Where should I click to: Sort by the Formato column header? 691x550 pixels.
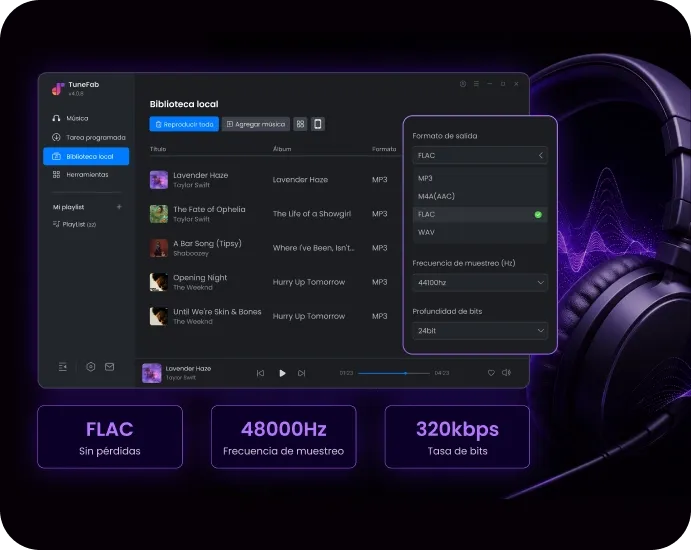384,149
